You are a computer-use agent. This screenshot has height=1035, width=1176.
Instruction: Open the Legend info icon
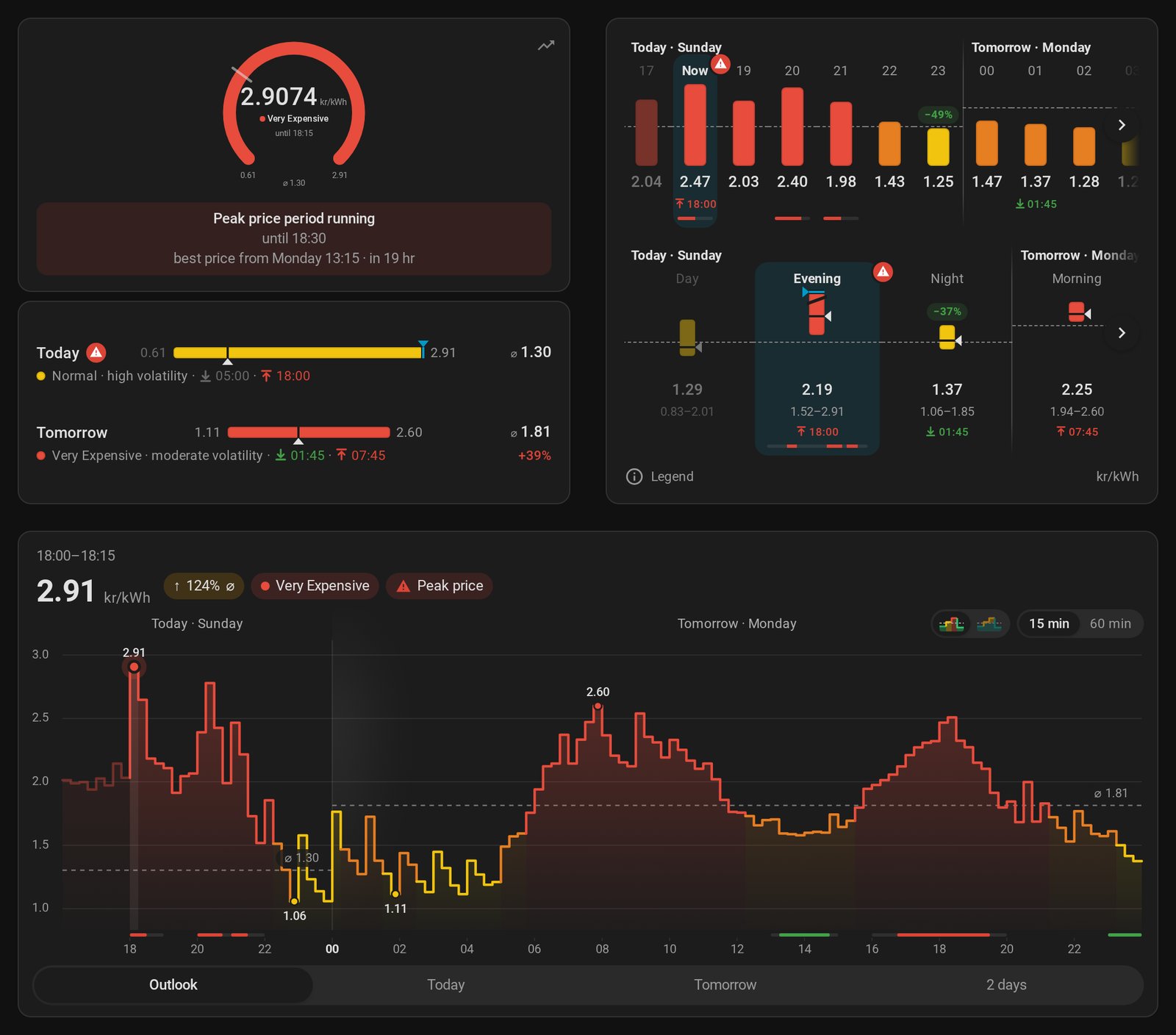click(x=634, y=476)
